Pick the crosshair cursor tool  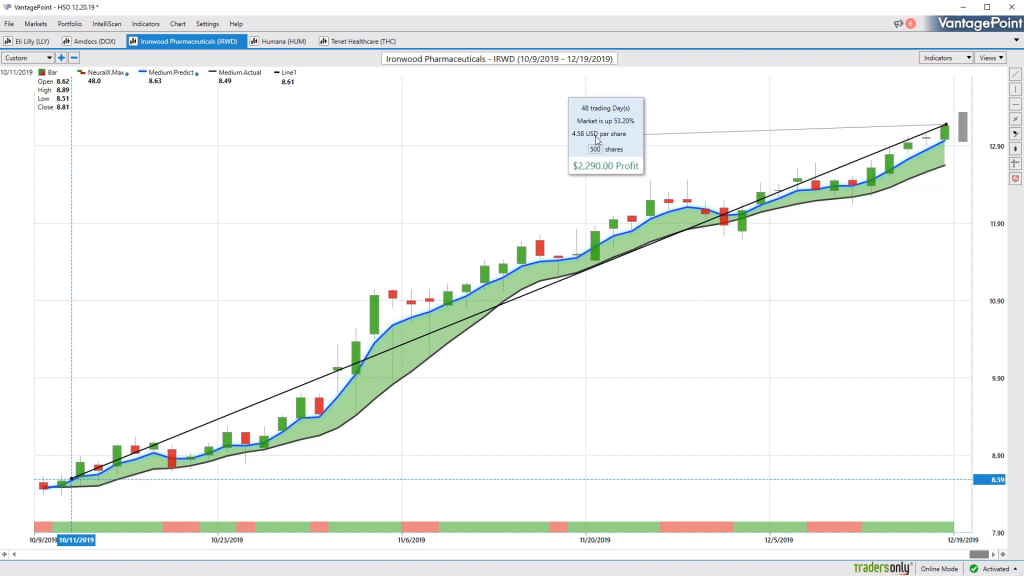click(x=1016, y=164)
